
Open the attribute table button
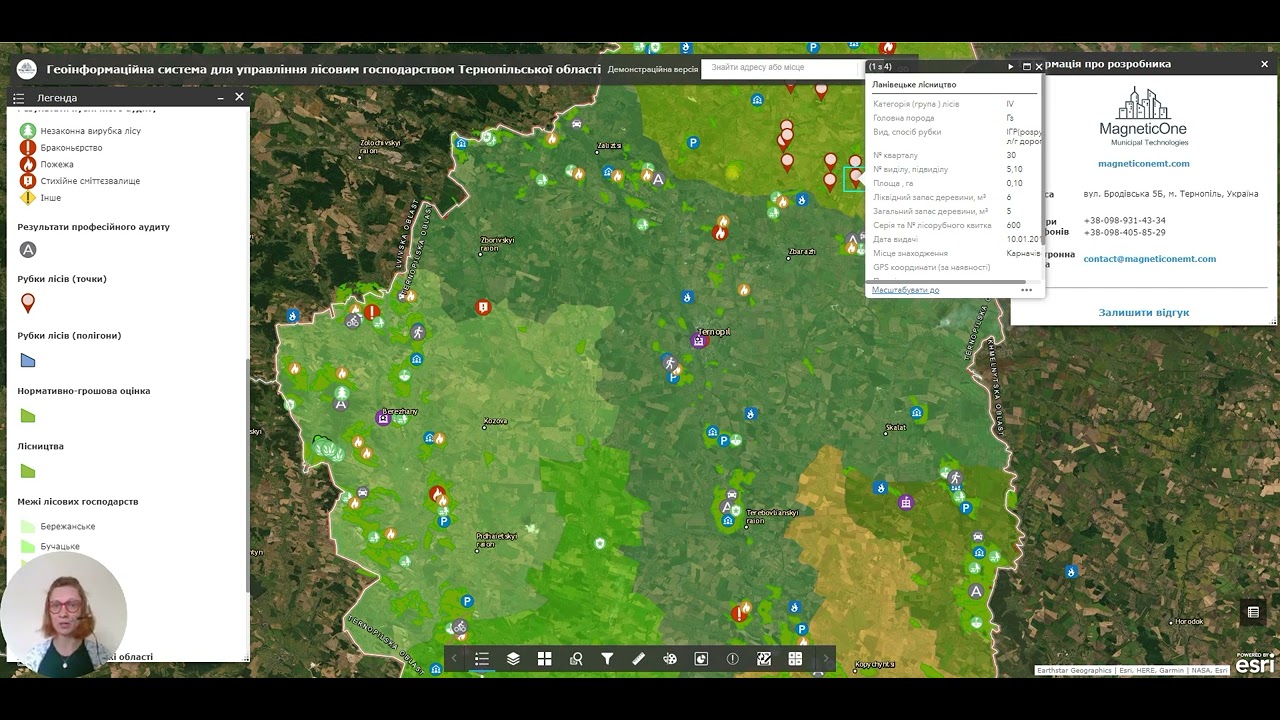[x=1252, y=612]
